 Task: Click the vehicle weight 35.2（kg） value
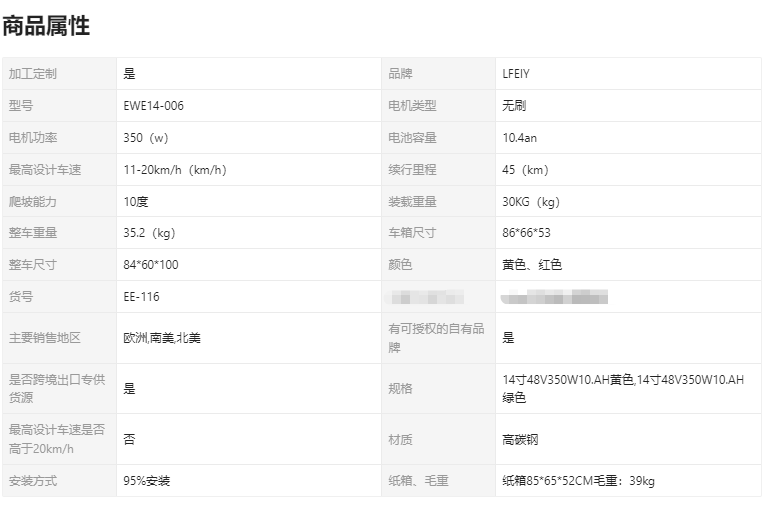click(x=150, y=233)
